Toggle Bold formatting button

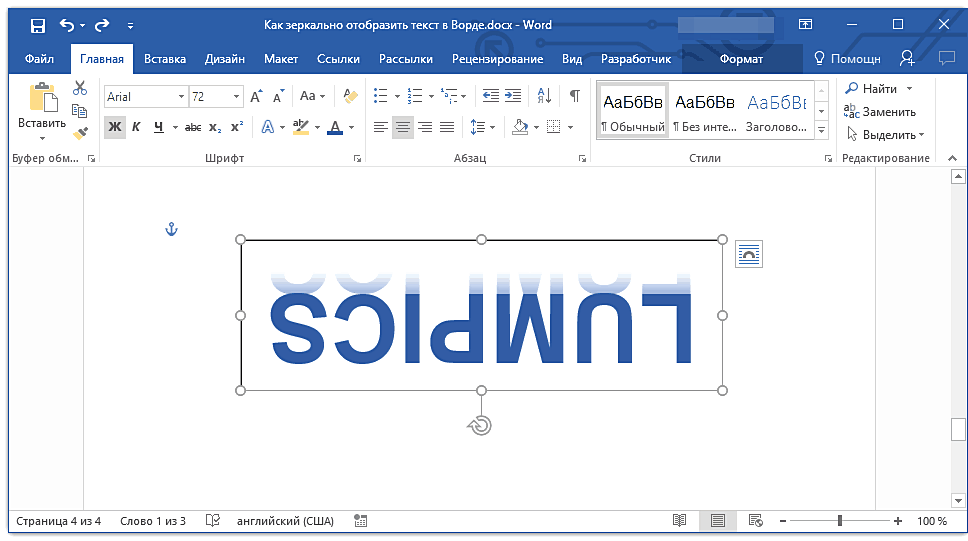tap(114, 127)
